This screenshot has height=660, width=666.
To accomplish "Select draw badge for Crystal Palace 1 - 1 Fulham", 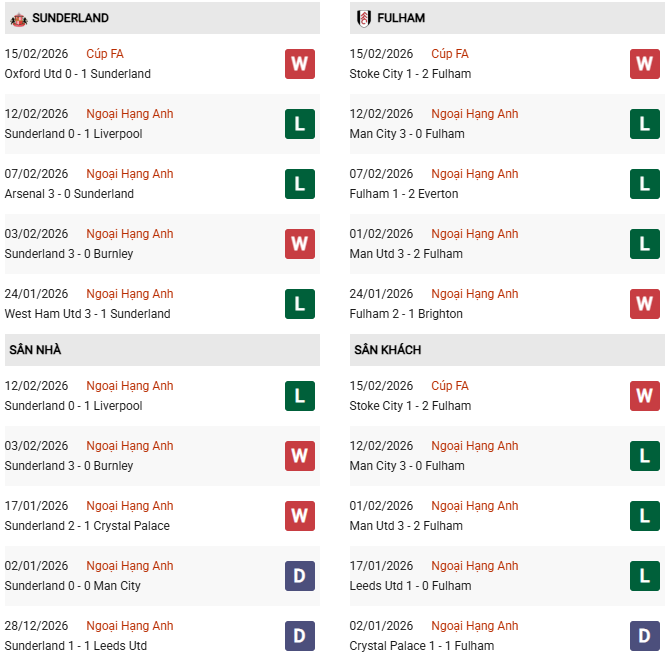I will pos(644,636).
